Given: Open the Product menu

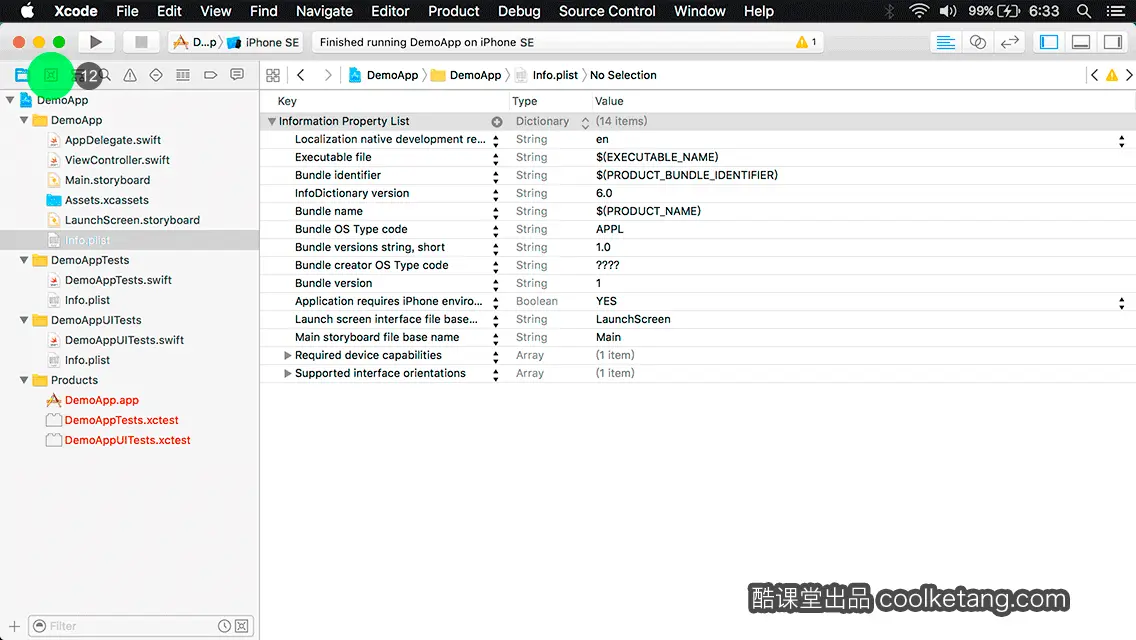Looking at the screenshot, I should (454, 11).
